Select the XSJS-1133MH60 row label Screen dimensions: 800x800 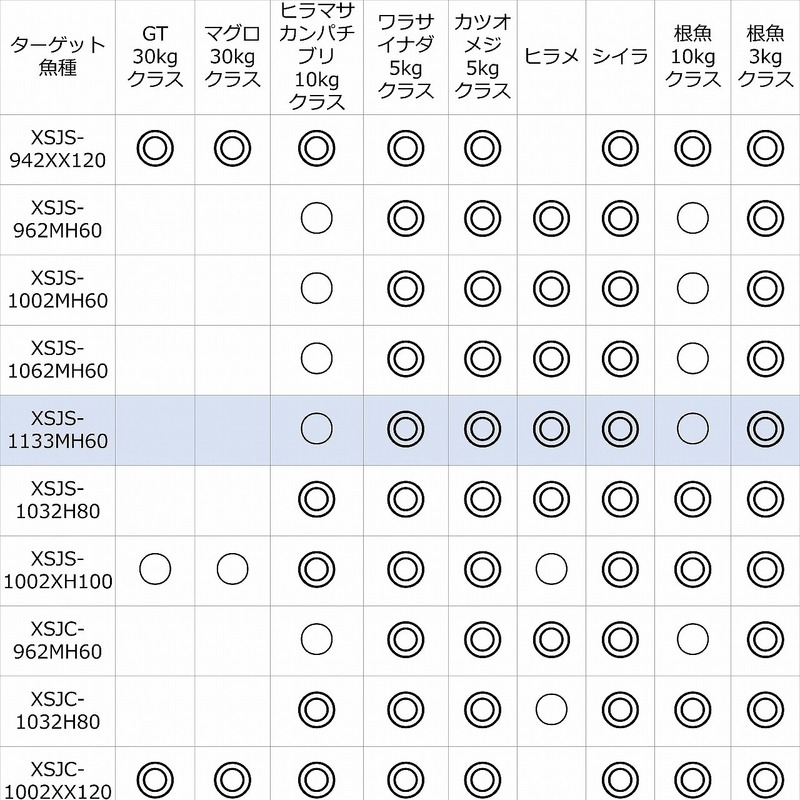pyautogui.click(x=57, y=428)
